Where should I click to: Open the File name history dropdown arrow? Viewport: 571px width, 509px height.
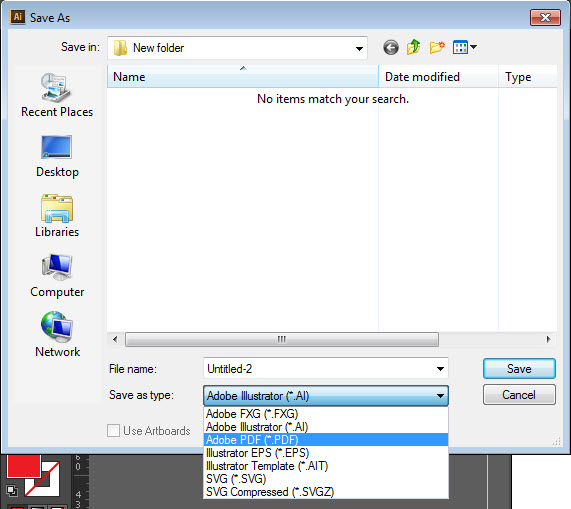click(440, 369)
